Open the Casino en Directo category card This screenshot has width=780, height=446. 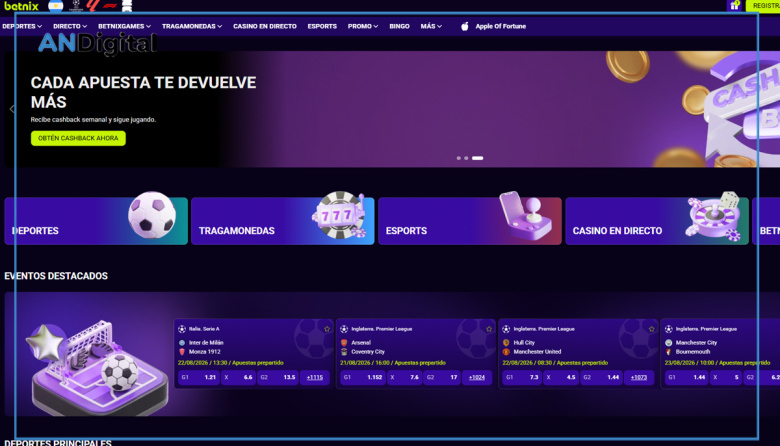pyautogui.click(x=657, y=221)
